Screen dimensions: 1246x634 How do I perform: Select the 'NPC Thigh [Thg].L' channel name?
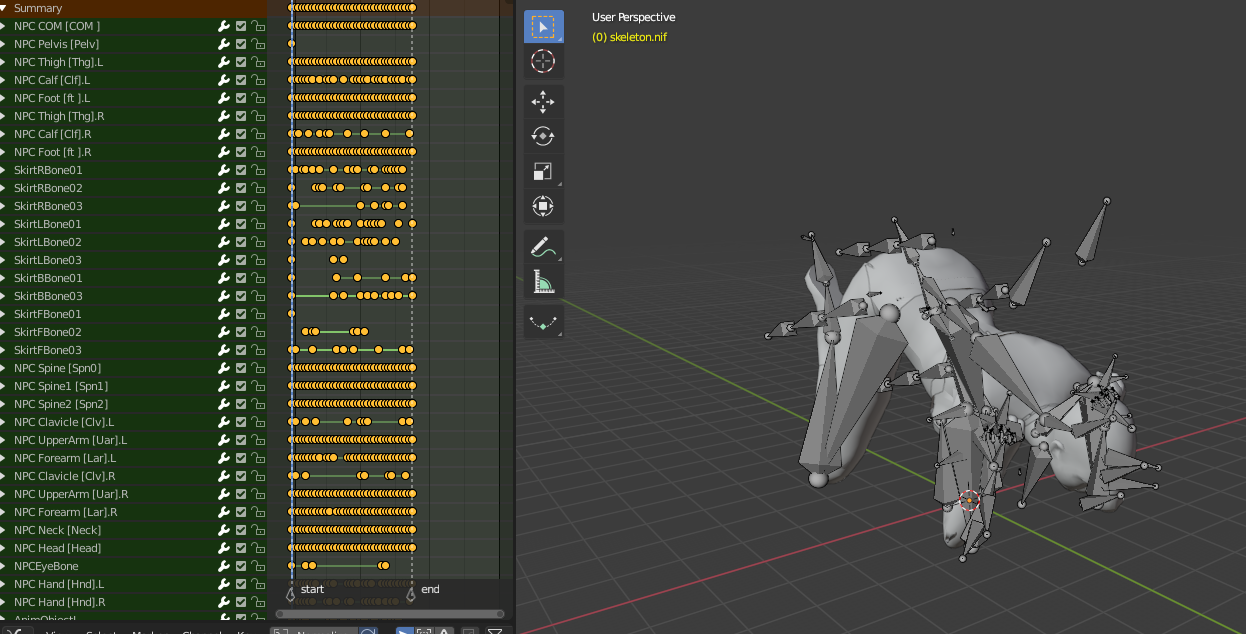(58, 62)
